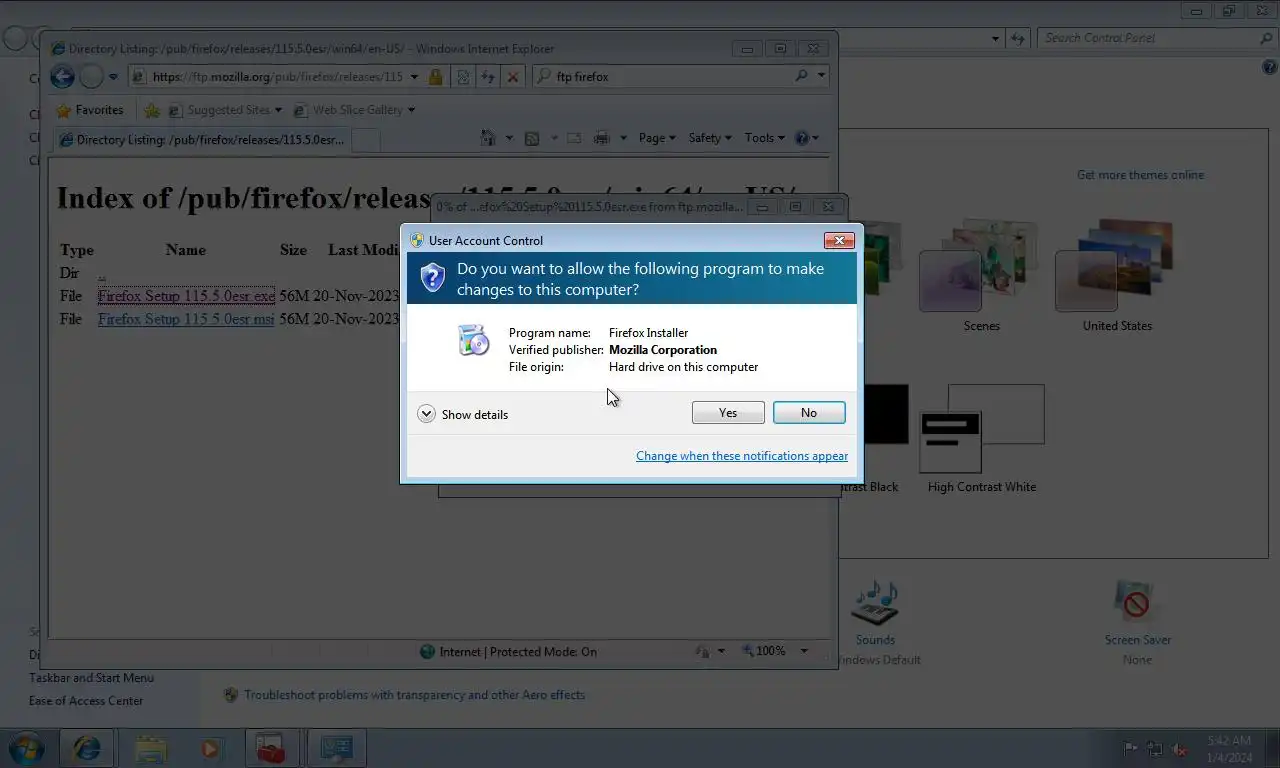The image size is (1280, 768).
Task: Click the Home icon in the IE command bar
Action: 488,138
